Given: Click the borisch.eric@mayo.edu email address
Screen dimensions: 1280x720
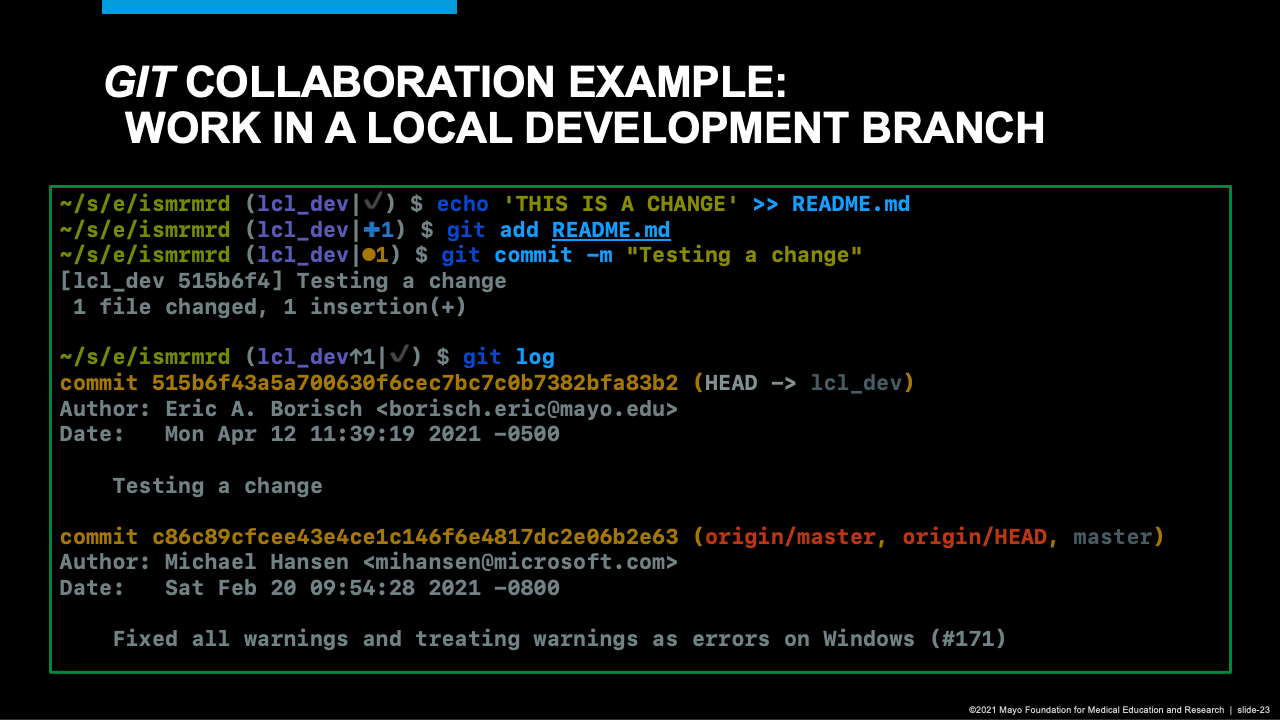Looking at the screenshot, I should [x=533, y=409].
